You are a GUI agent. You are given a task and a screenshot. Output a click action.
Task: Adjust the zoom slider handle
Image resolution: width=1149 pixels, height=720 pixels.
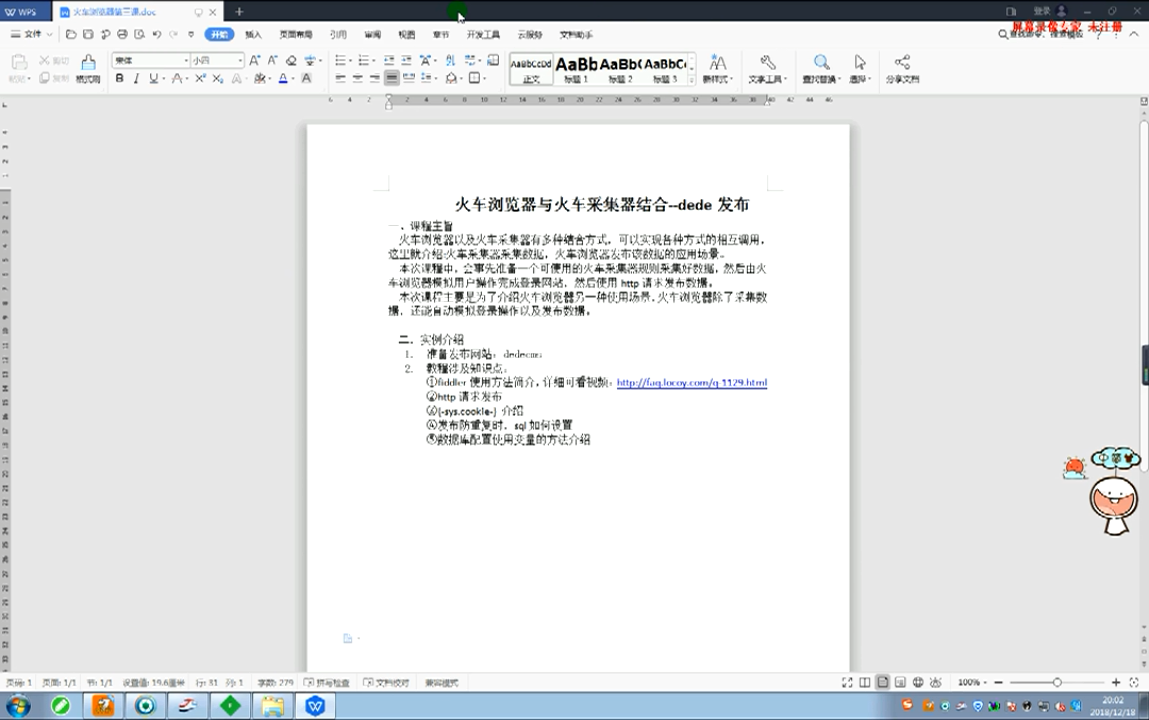(x=1057, y=683)
